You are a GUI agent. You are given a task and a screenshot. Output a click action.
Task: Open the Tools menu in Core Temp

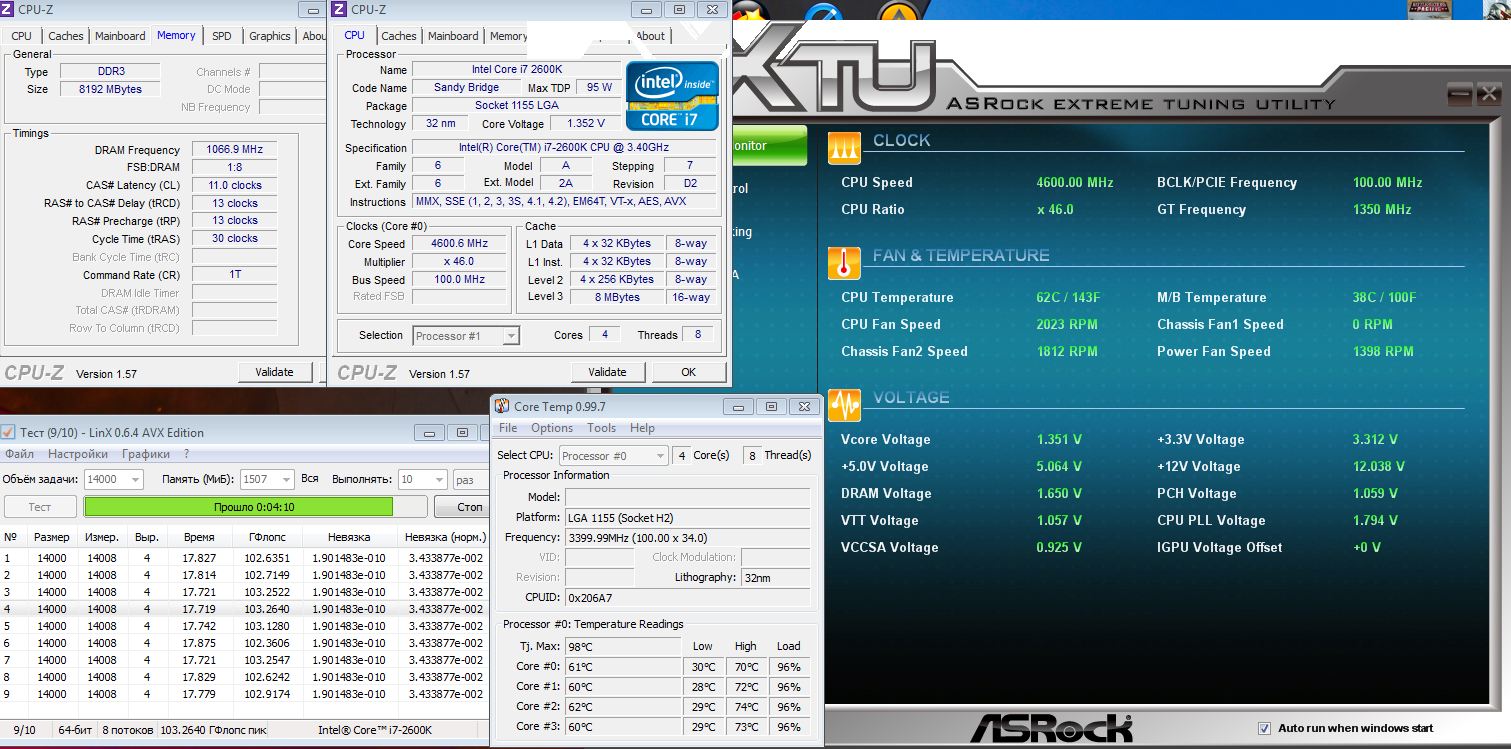pyautogui.click(x=602, y=428)
